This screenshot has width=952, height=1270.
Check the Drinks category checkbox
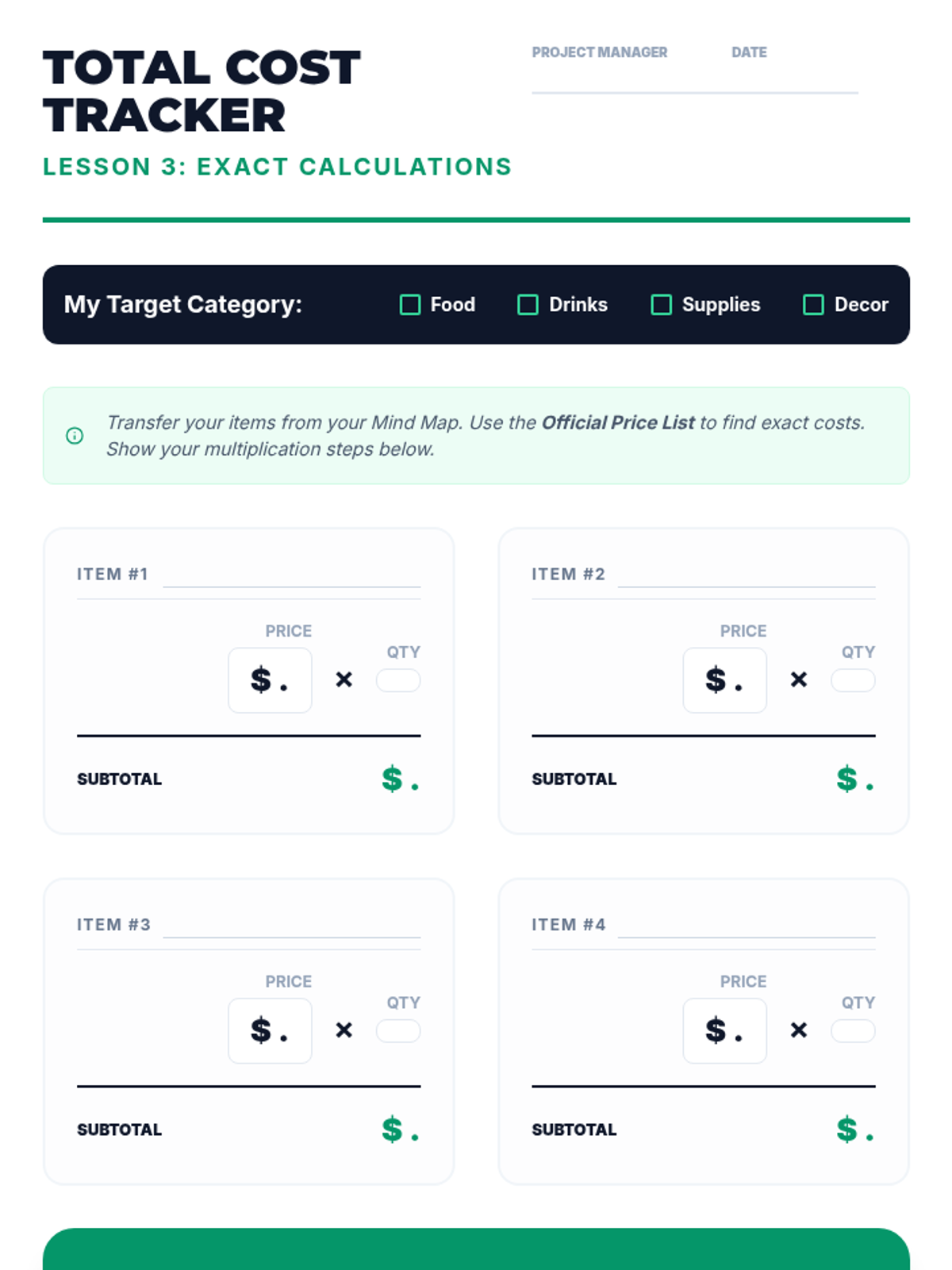[528, 305]
